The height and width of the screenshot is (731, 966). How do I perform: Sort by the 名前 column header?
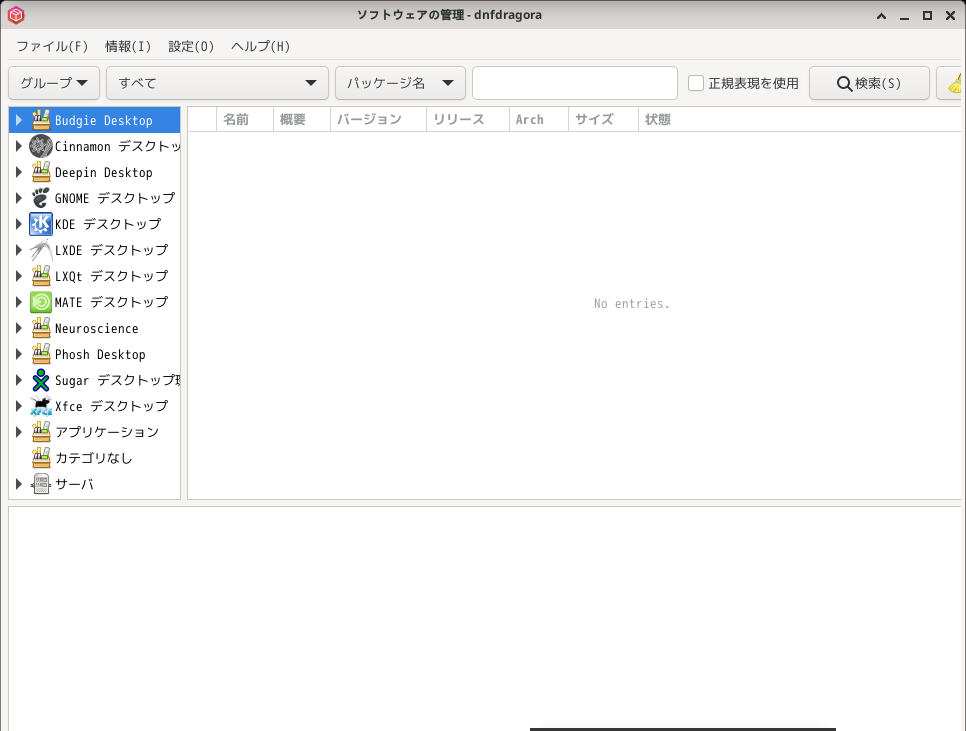coord(245,119)
